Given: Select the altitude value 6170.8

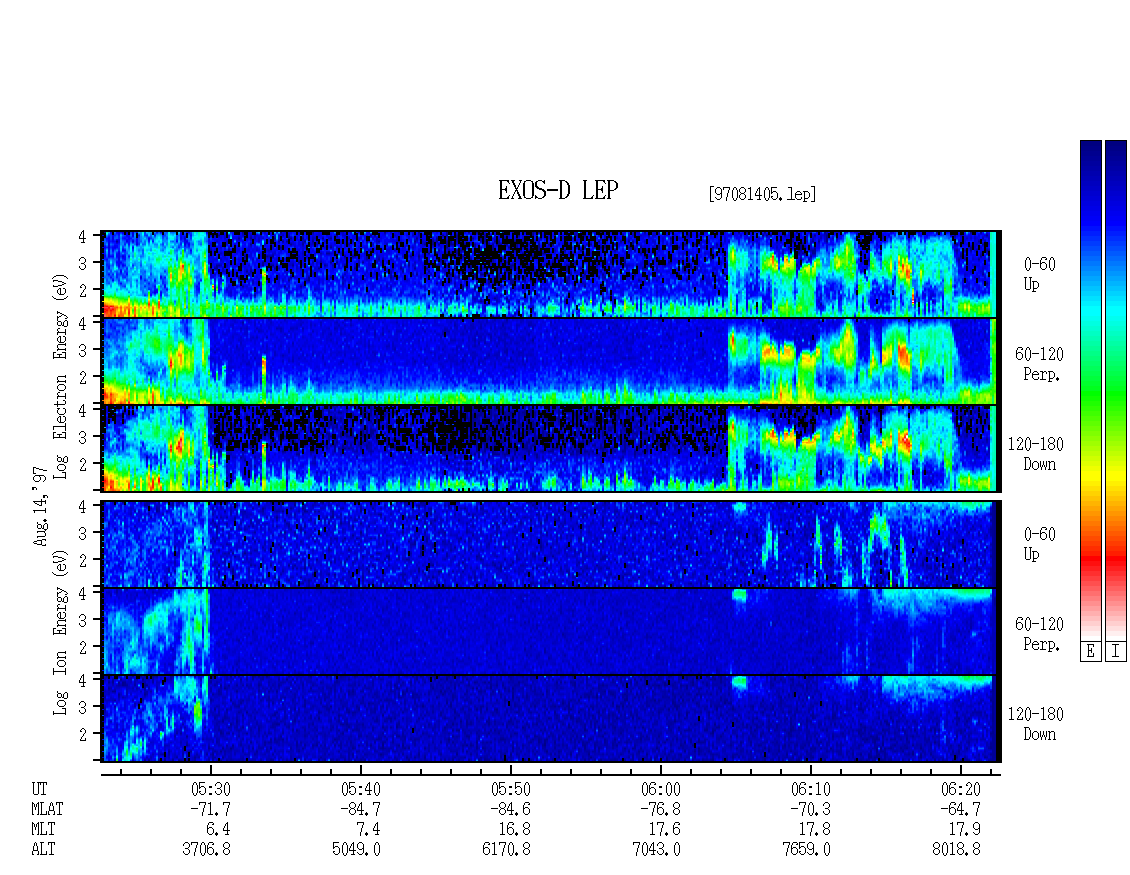Looking at the screenshot, I should point(506,850).
